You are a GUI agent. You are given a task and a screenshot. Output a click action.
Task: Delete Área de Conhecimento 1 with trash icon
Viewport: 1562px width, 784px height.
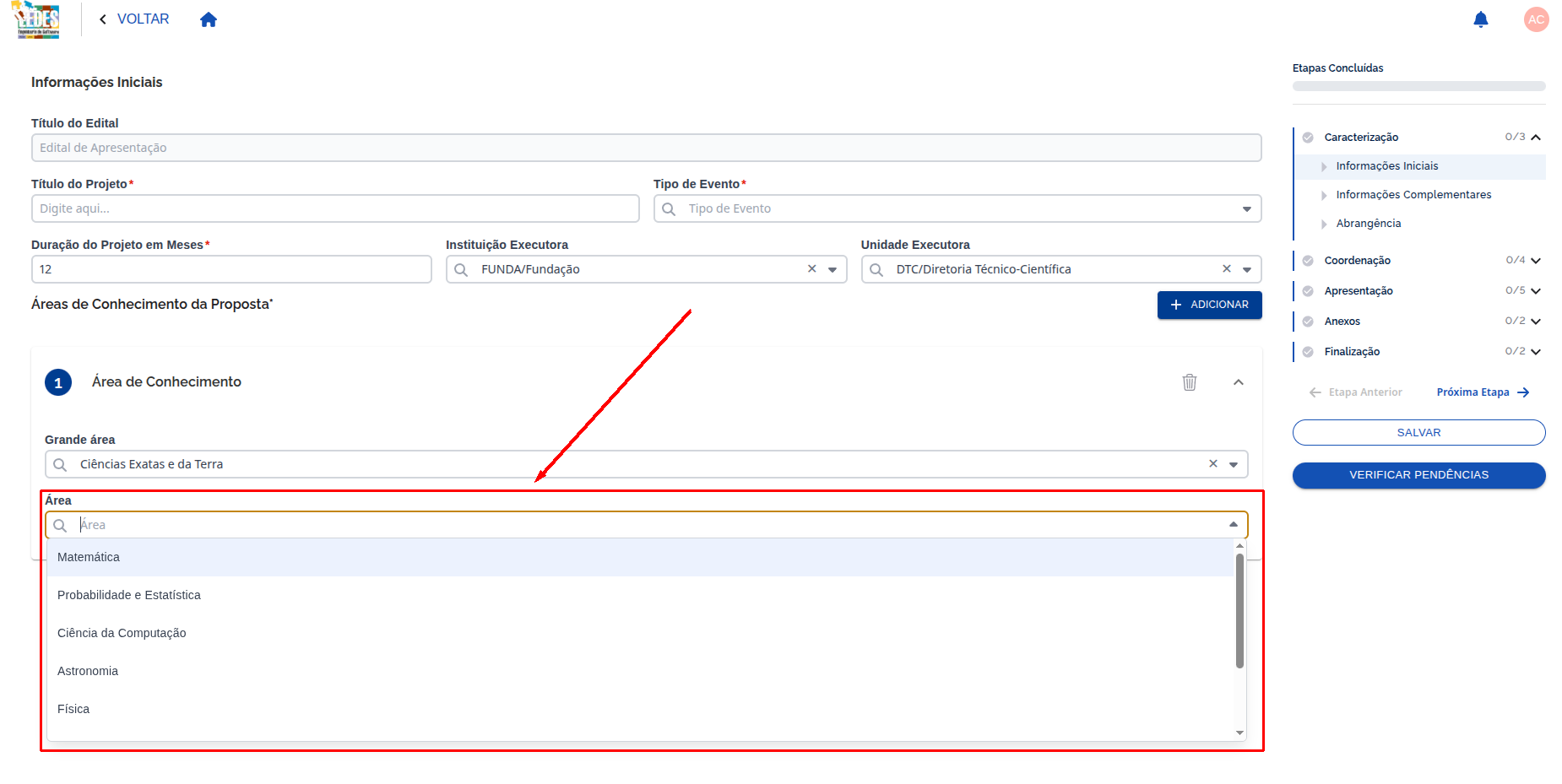(1190, 382)
